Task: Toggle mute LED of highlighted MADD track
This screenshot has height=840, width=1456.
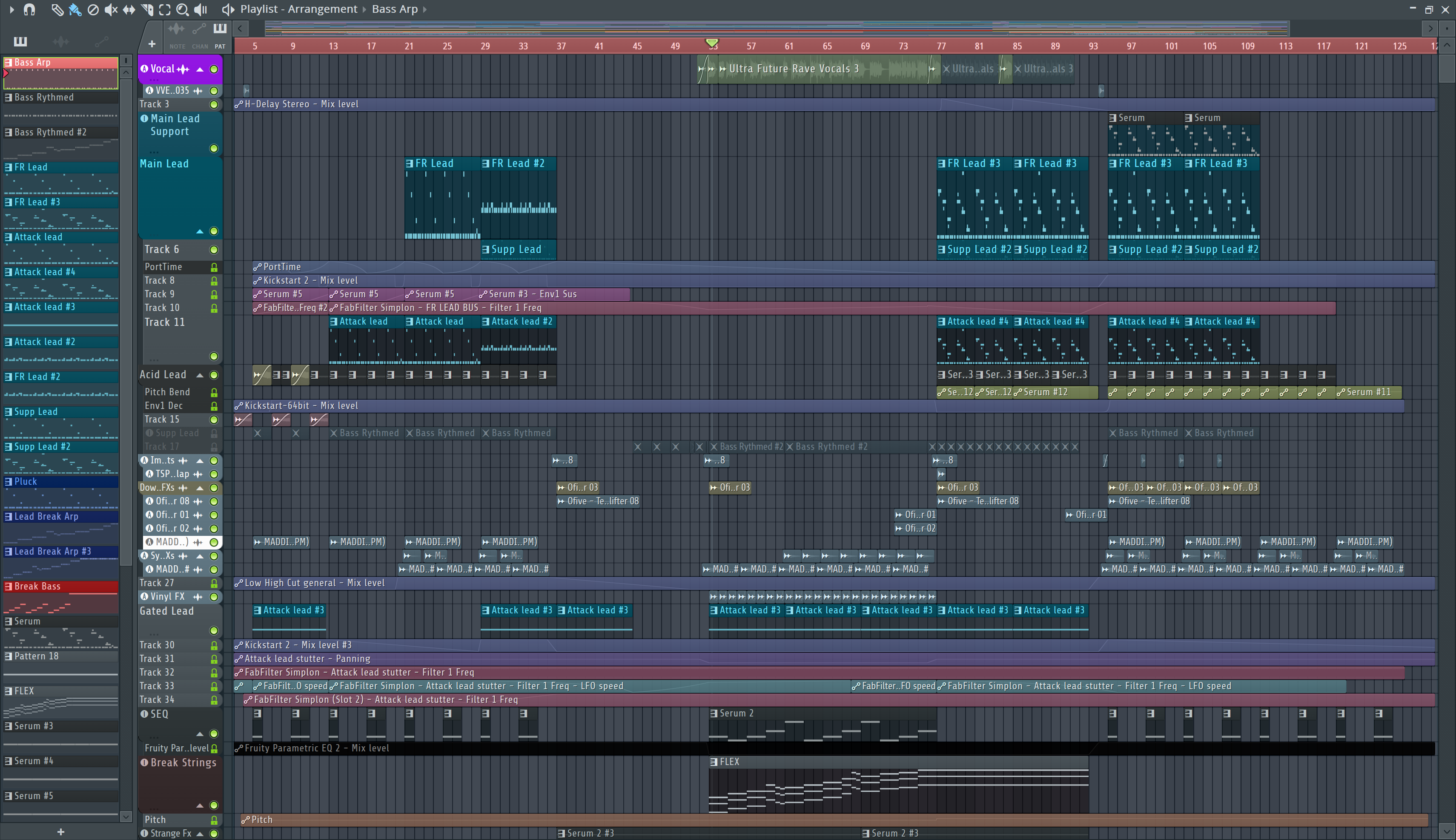Action: pyautogui.click(x=214, y=542)
